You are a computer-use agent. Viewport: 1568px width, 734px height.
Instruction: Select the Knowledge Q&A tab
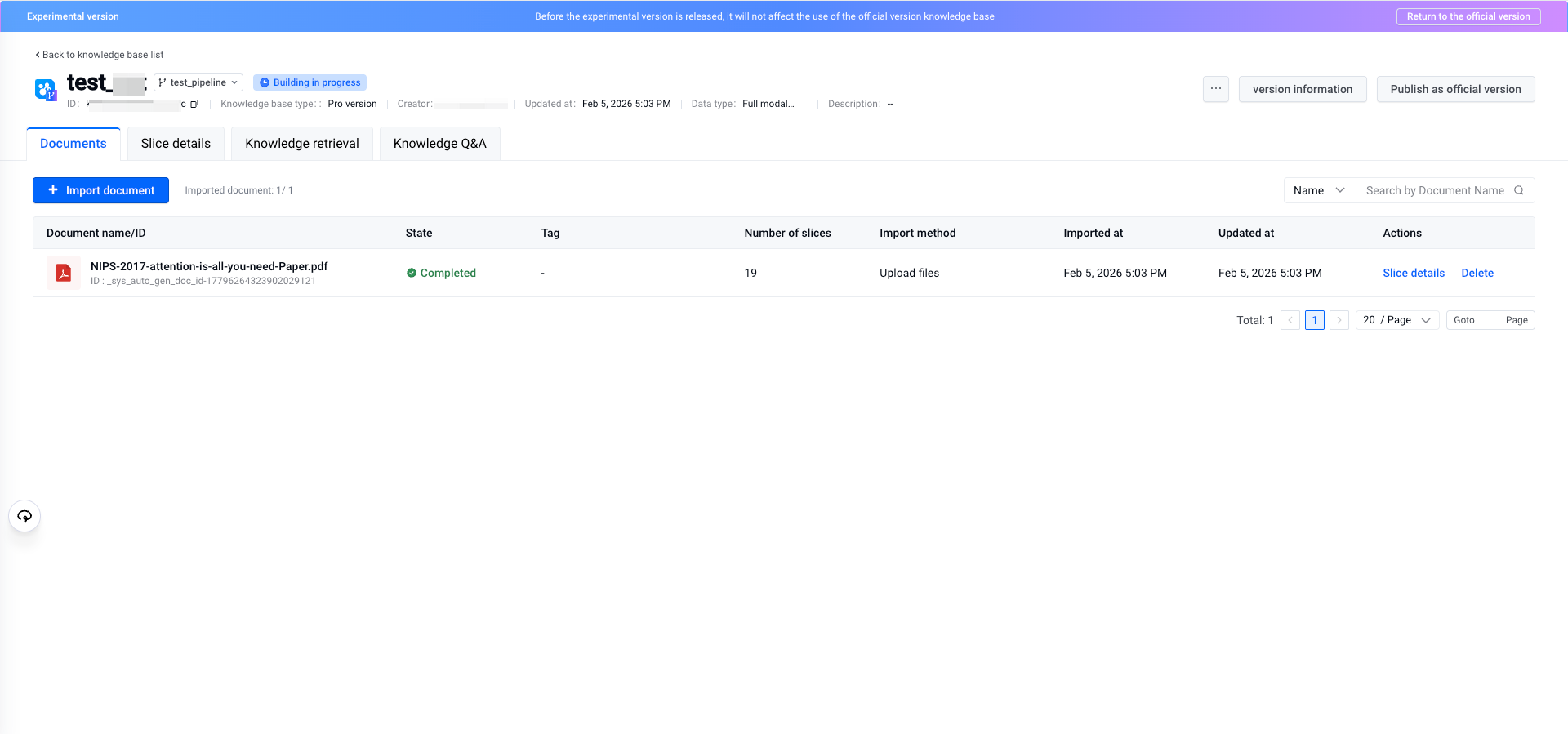tap(439, 144)
